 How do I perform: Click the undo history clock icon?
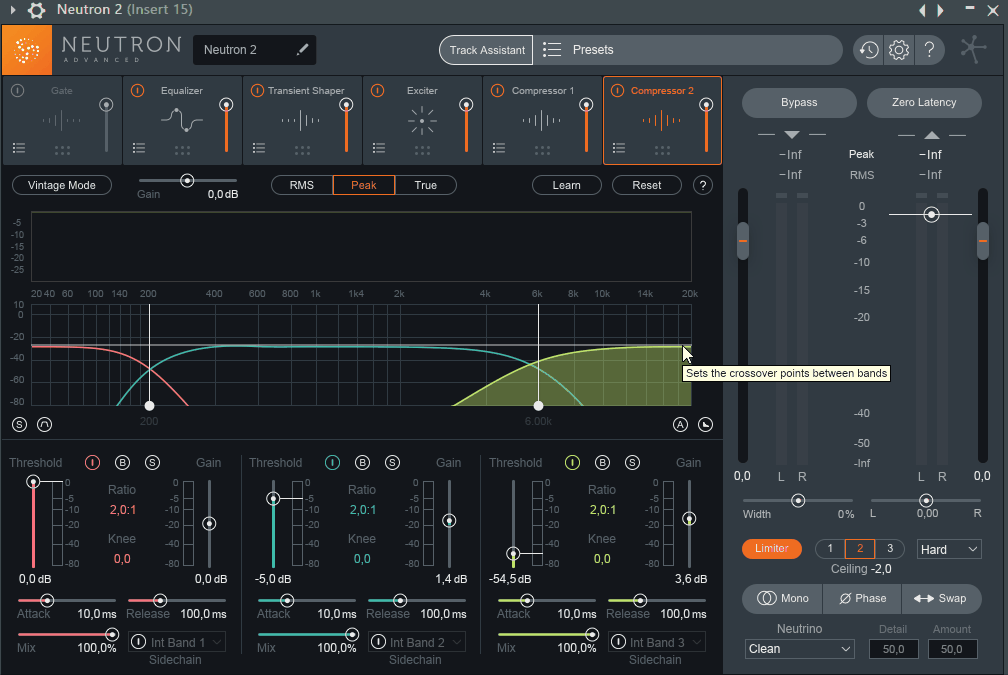point(868,50)
